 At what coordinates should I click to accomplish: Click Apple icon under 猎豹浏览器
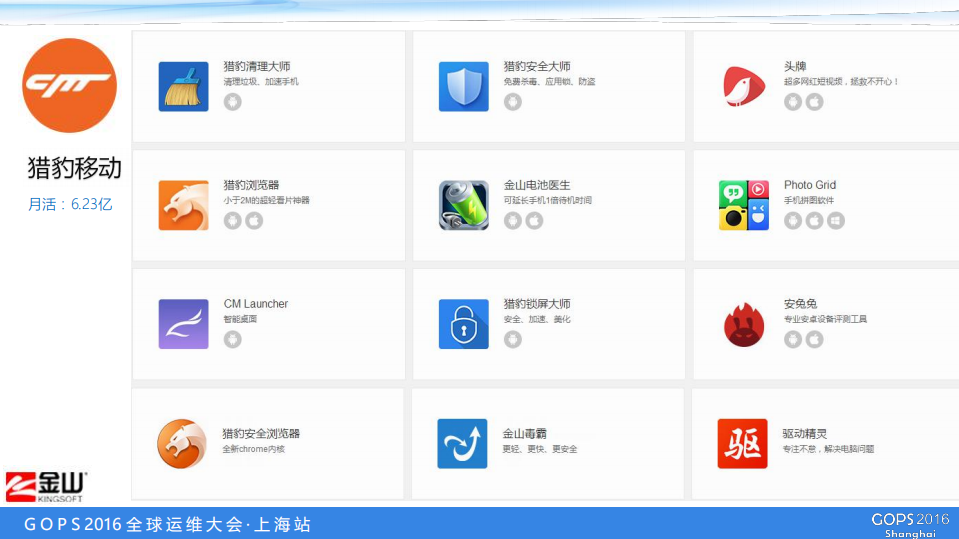click(254, 220)
